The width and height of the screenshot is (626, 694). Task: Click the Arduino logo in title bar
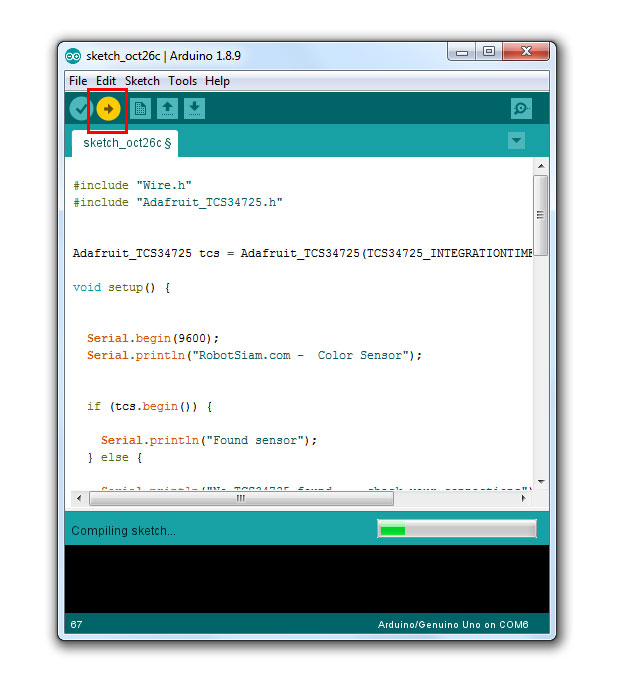[73, 56]
